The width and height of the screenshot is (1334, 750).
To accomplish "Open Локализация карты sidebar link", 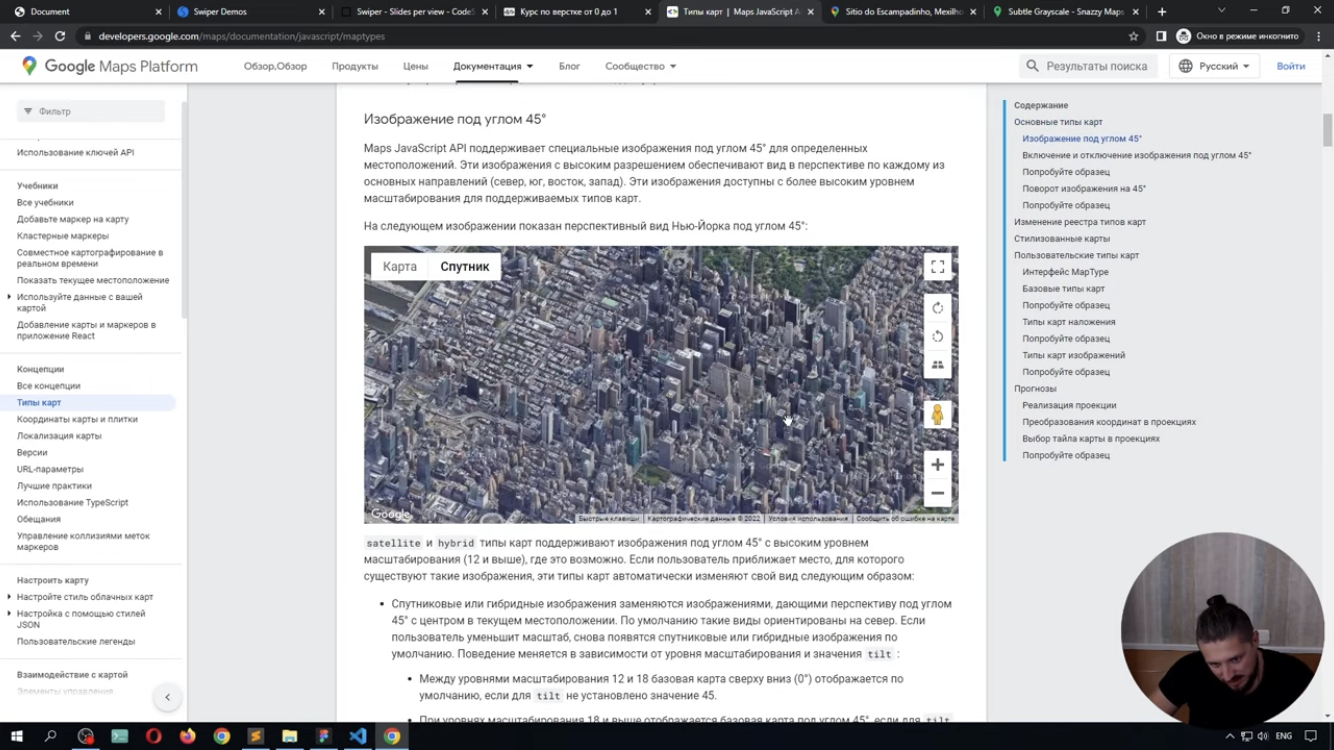I will coord(59,436).
